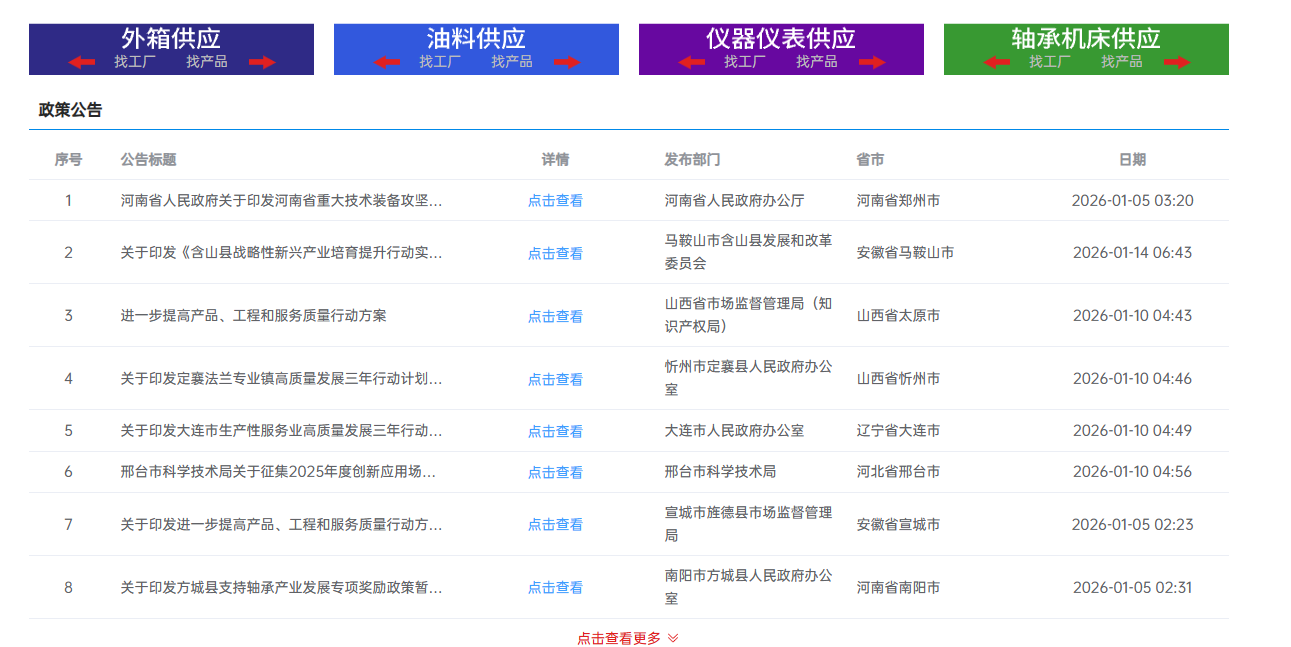Click right red arrow in 仪器仪表供应 banner
The width and height of the screenshot is (1291, 647).
click(872, 62)
